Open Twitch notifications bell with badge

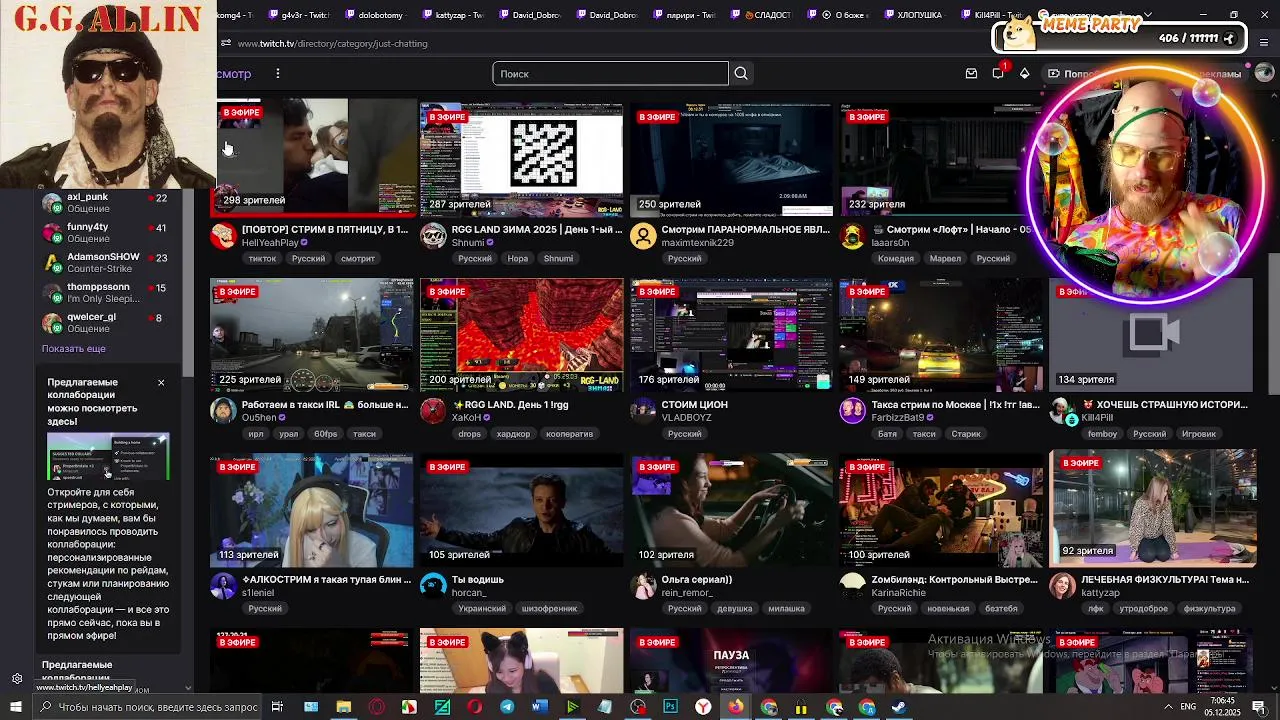[x=998, y=73]
